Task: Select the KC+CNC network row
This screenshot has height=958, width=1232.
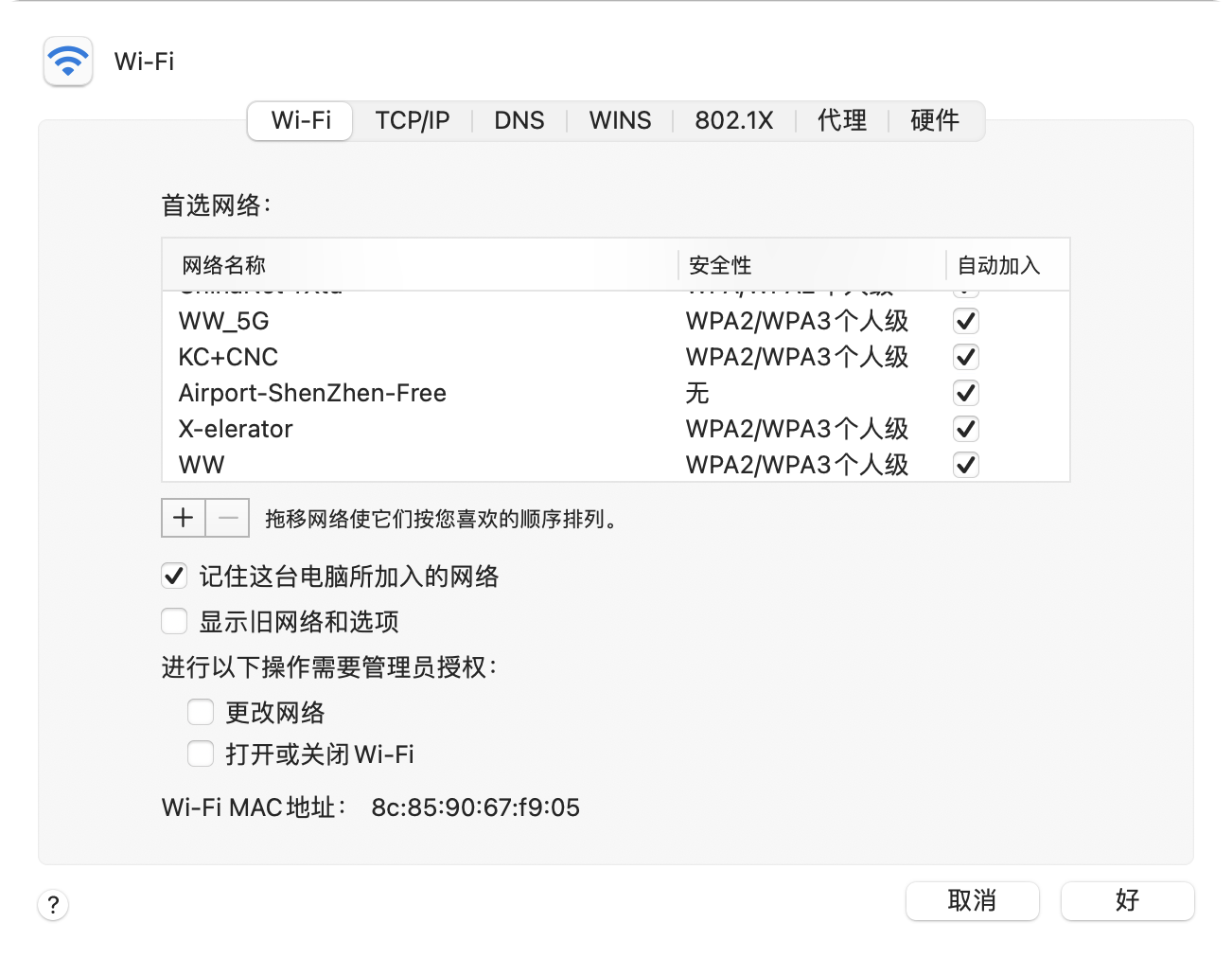Action: tap(616, 357)
